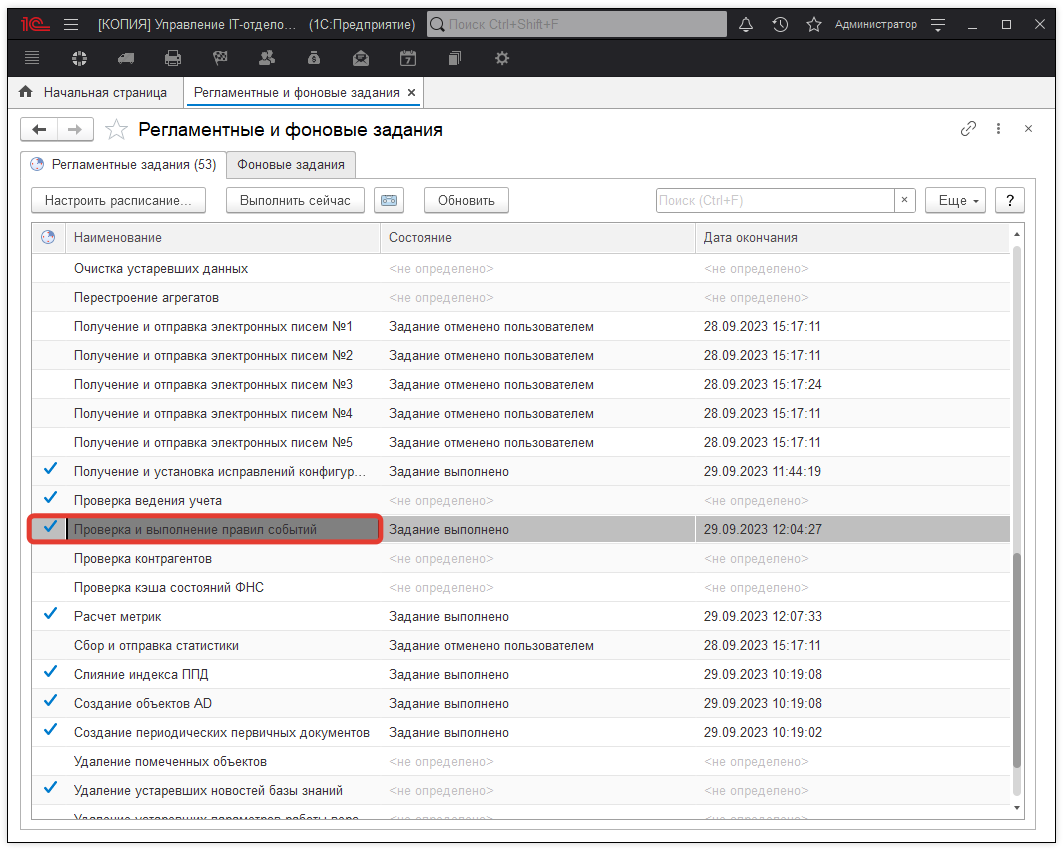Switch to Фоновые задания tab
1063x850 pixels.
tap(290, 165)
